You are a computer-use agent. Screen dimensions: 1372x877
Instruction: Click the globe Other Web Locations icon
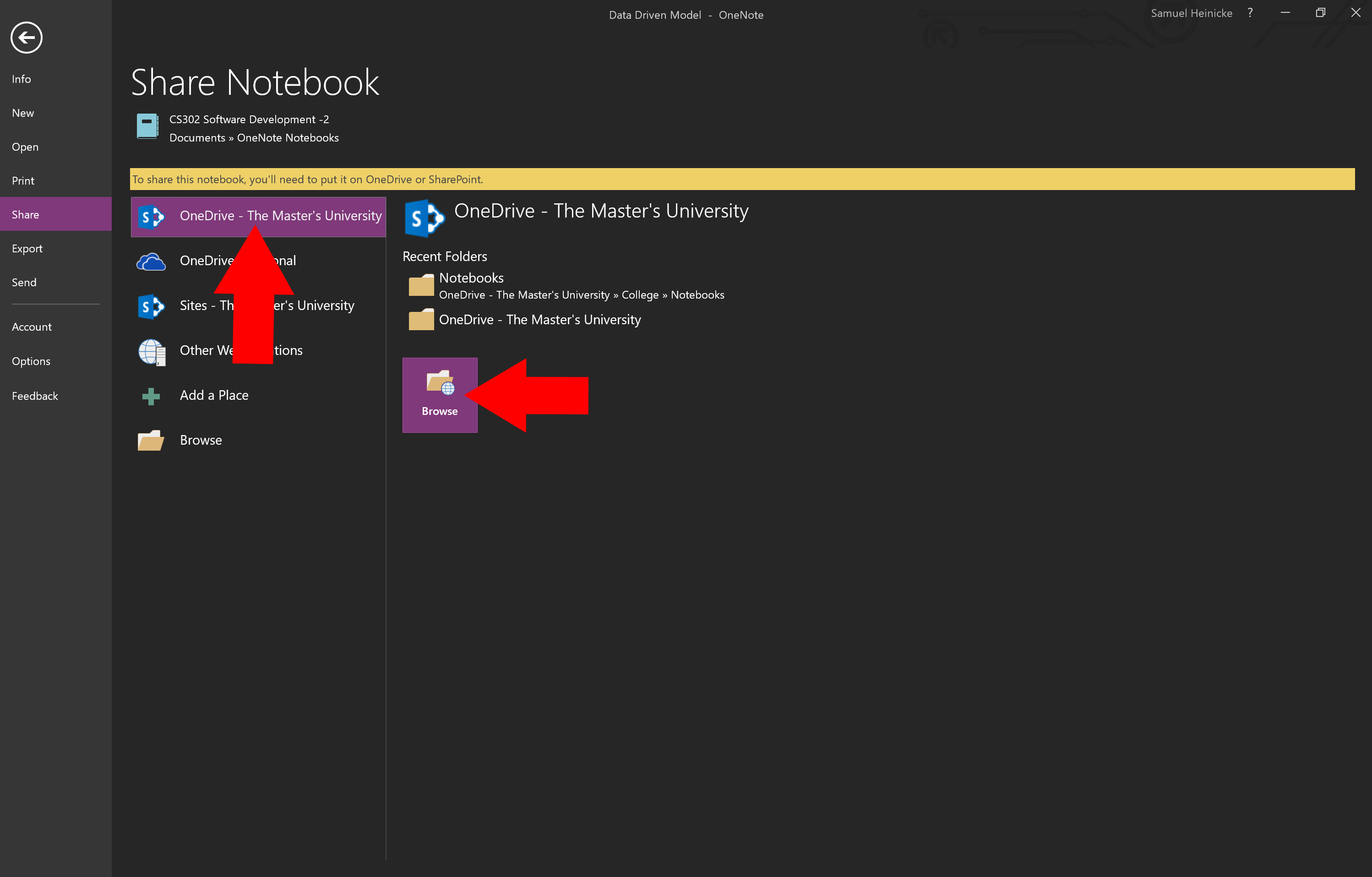point(152,352)
